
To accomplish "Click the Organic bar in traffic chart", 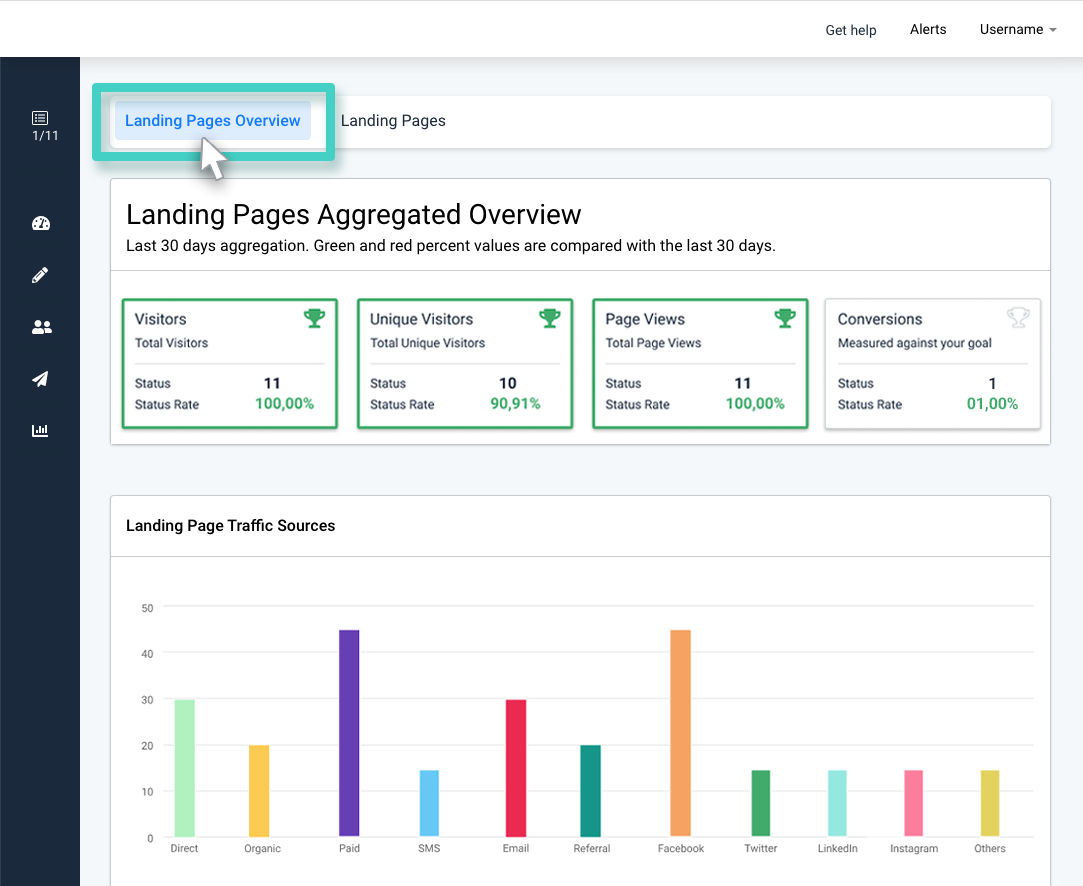I will coord(259,791).
